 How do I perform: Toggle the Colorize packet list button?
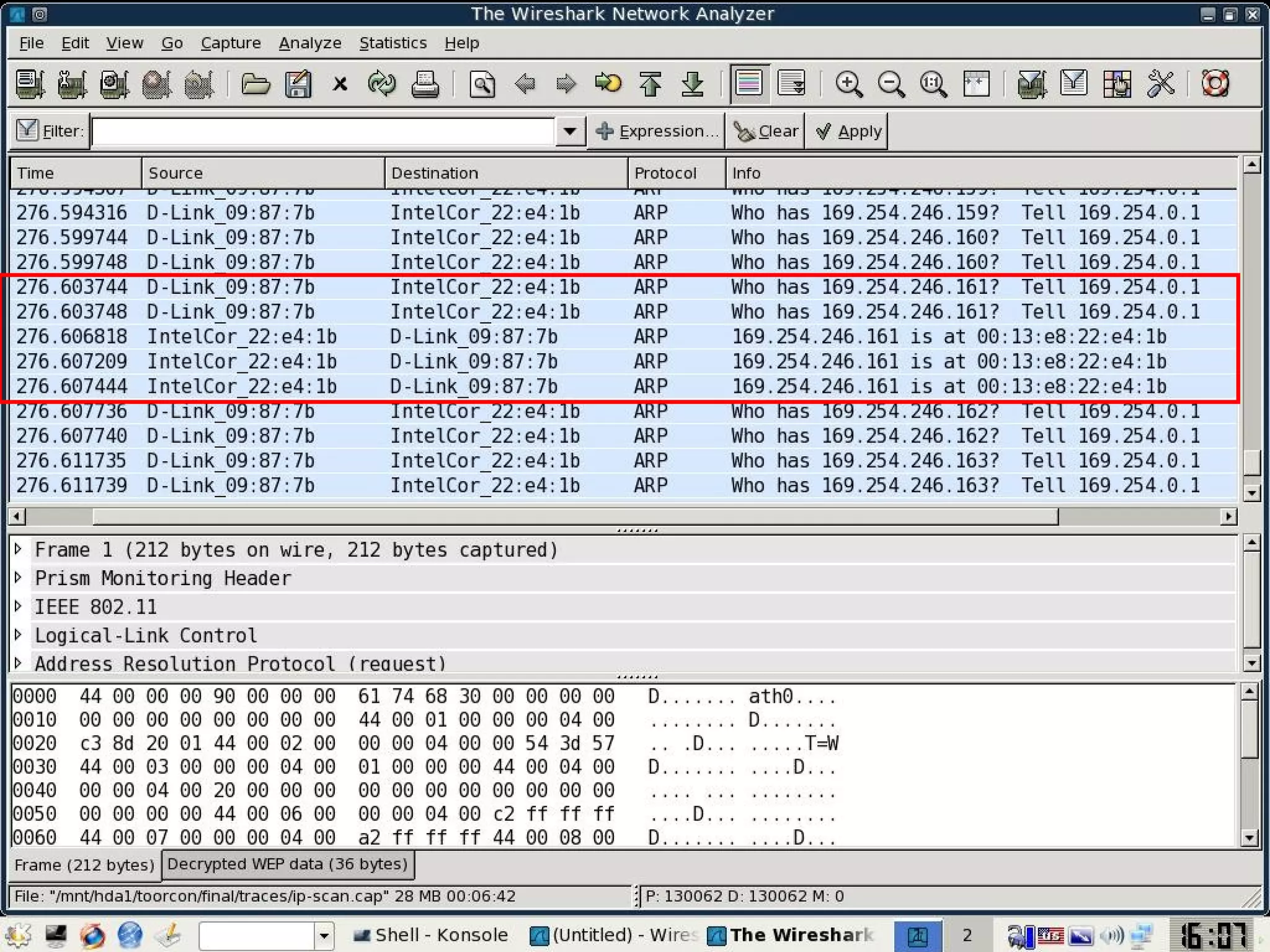pyautogui.click(x=749, y=84)
